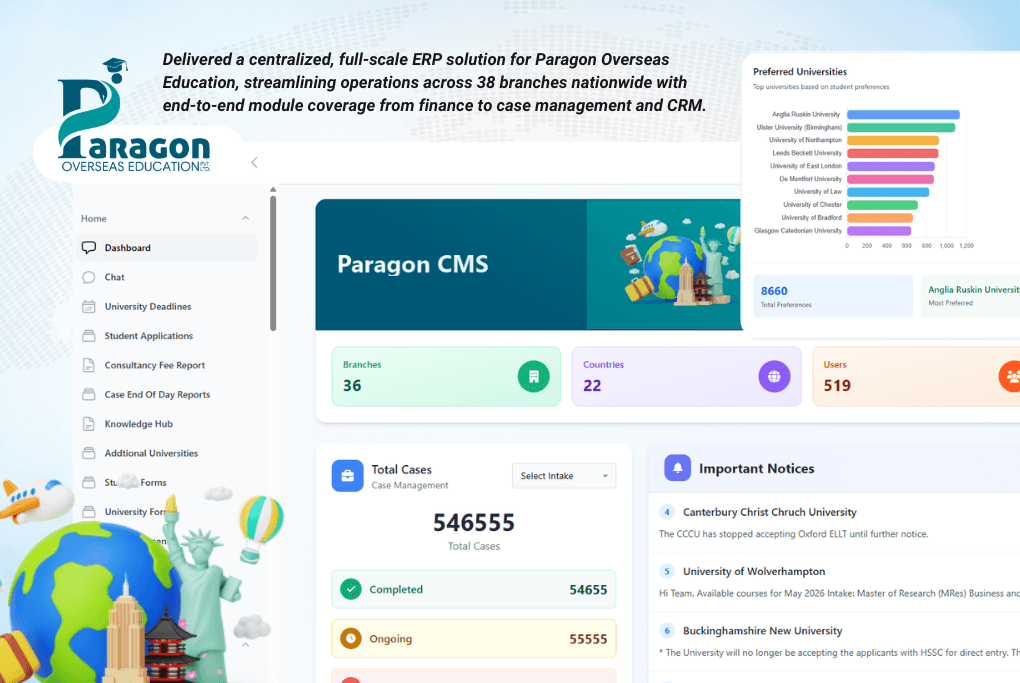
Task: Select the Knowledge Hub document icon
Action: pos(89,423)
